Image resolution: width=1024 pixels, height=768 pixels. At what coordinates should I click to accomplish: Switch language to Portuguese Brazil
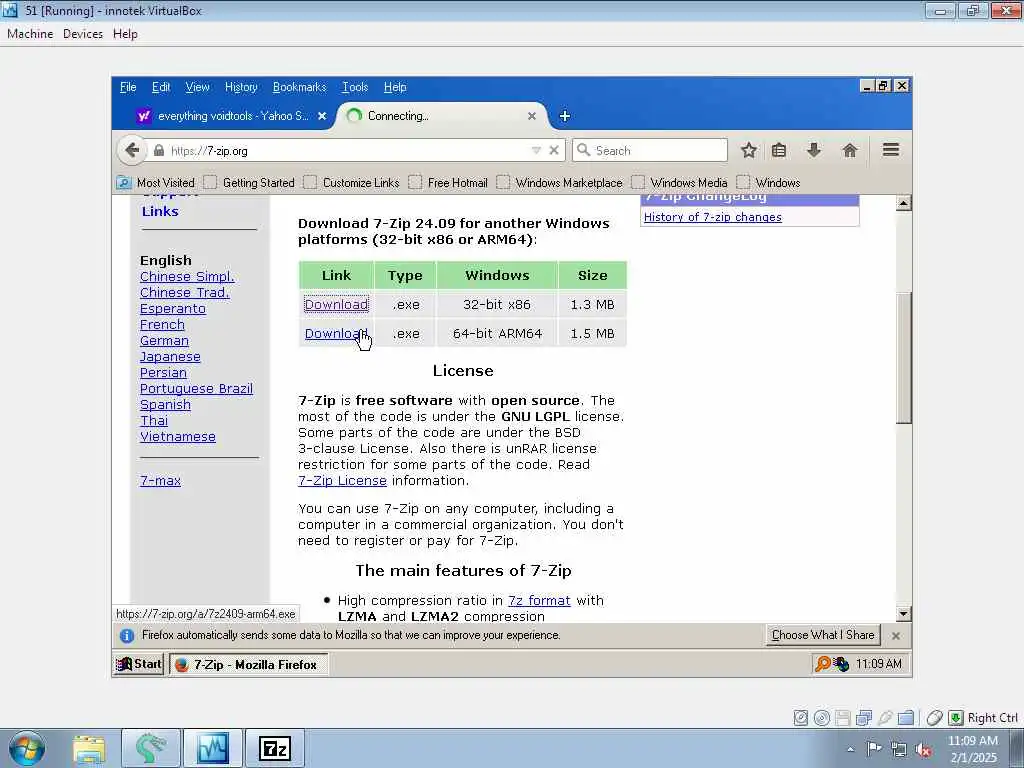[x=196, y=389]
